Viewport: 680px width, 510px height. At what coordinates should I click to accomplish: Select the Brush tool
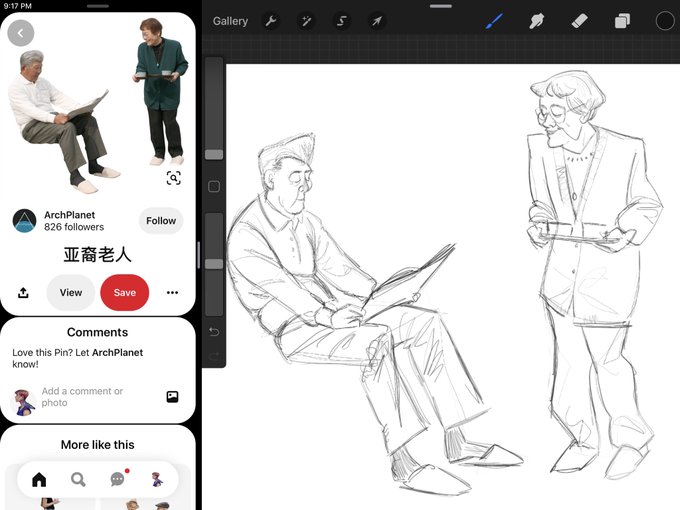(x=494, y=21)
